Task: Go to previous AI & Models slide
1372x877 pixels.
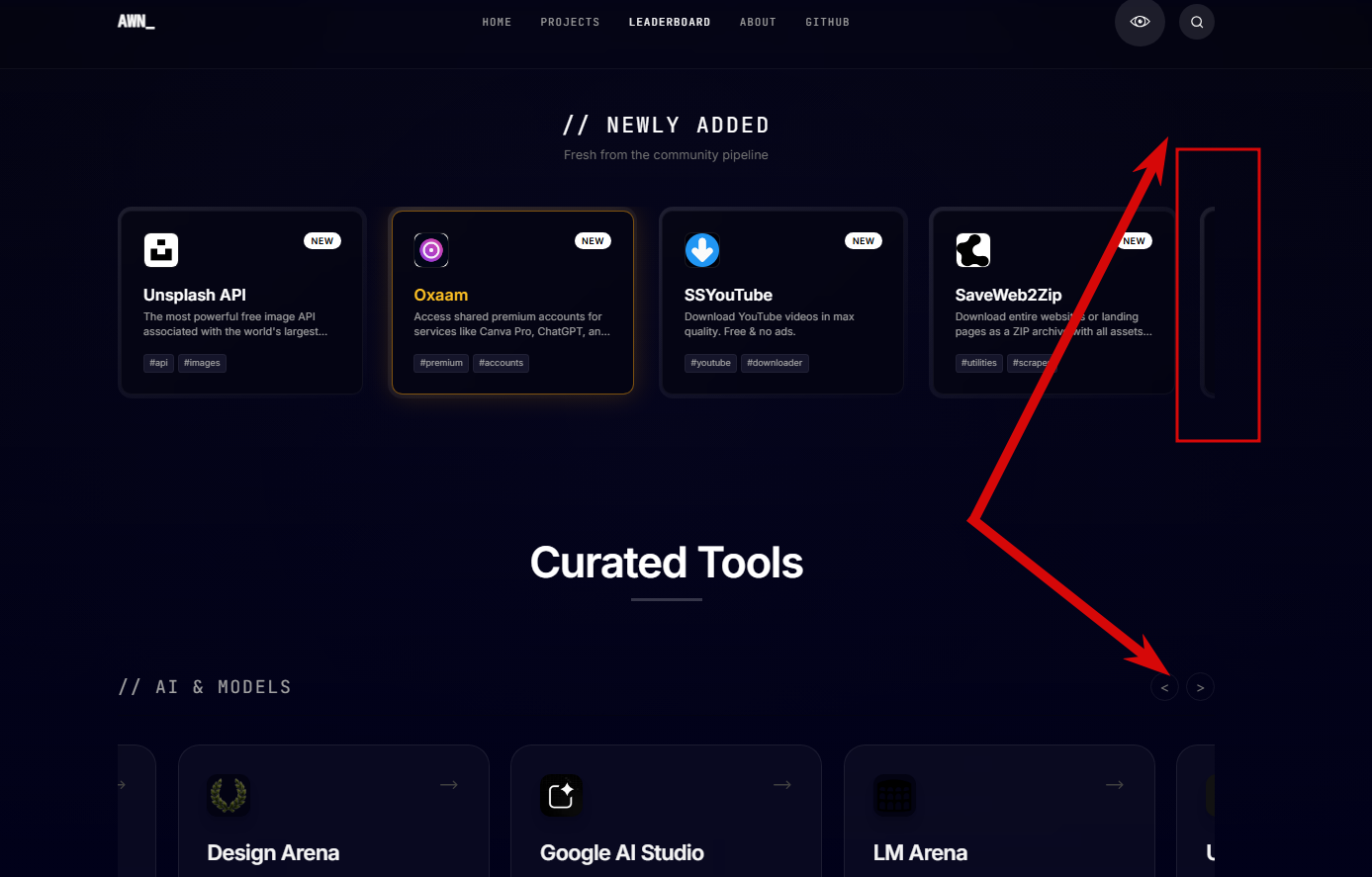Action: 1165,687
